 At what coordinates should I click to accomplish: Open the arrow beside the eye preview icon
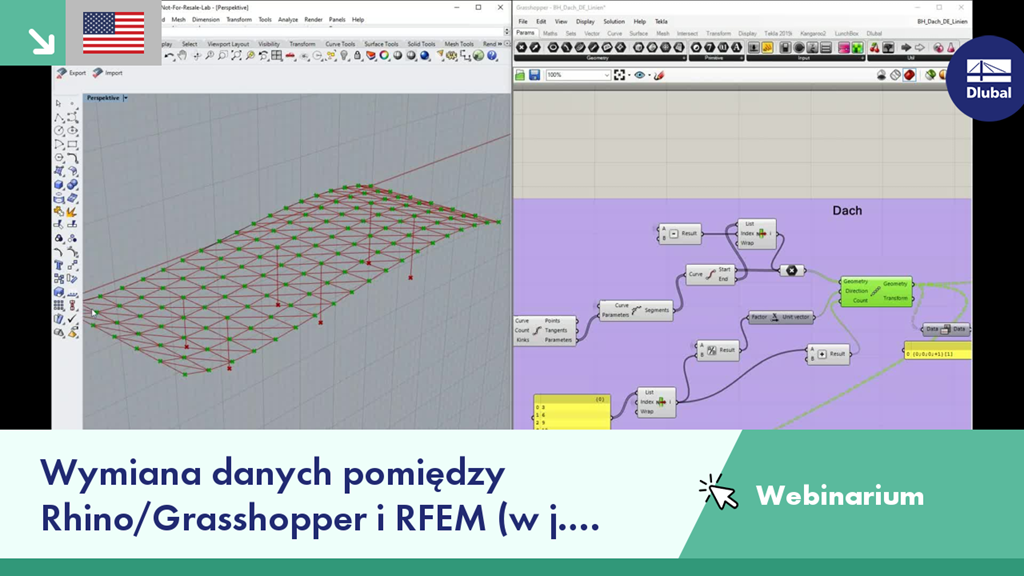pos(649,75)
